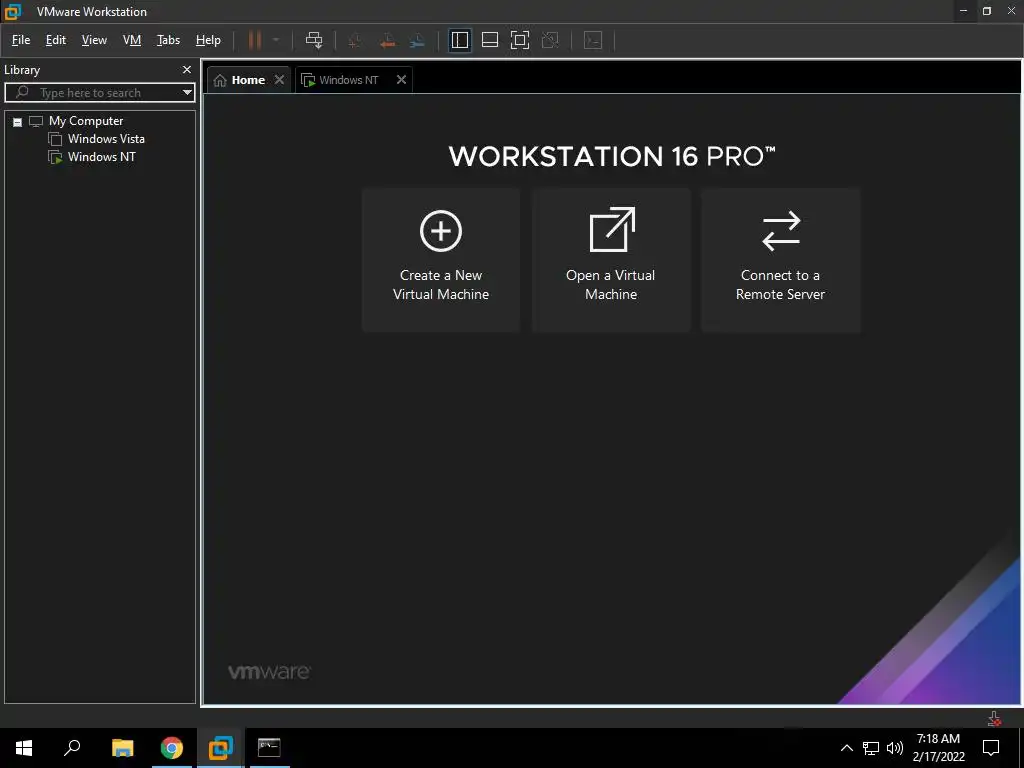
Task: Restore down the VMware Workstation window
Action: click(987, 11)
